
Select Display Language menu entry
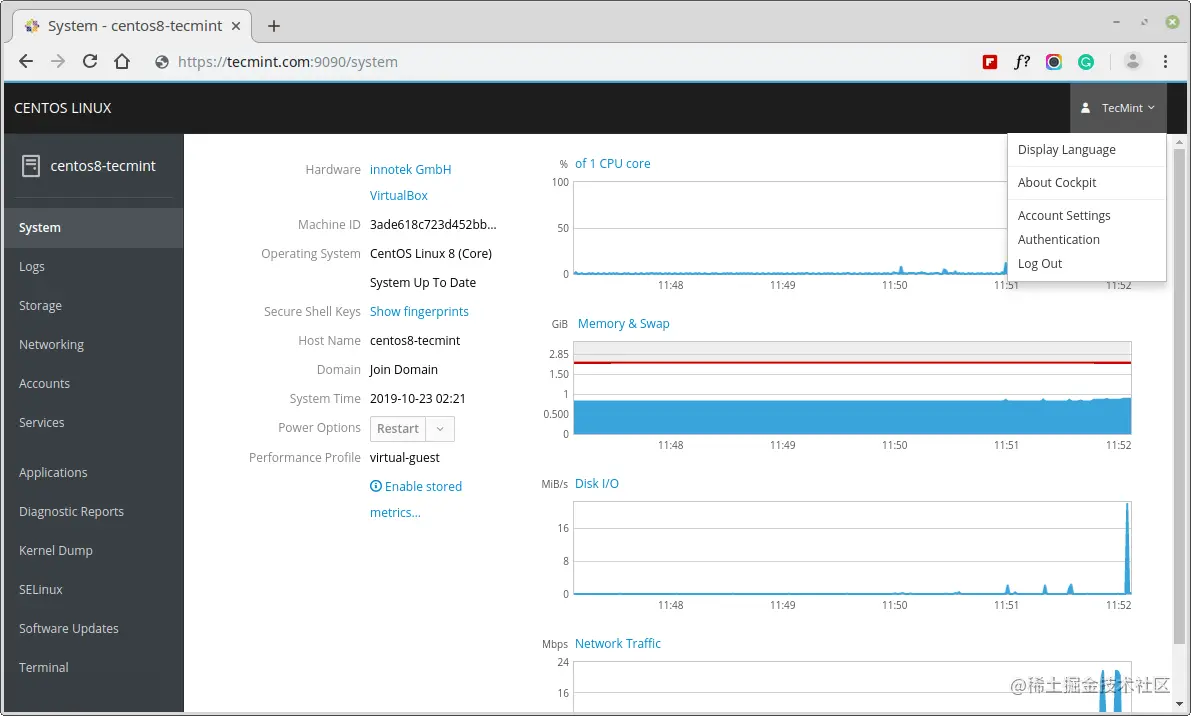[x=1066, y=150]
